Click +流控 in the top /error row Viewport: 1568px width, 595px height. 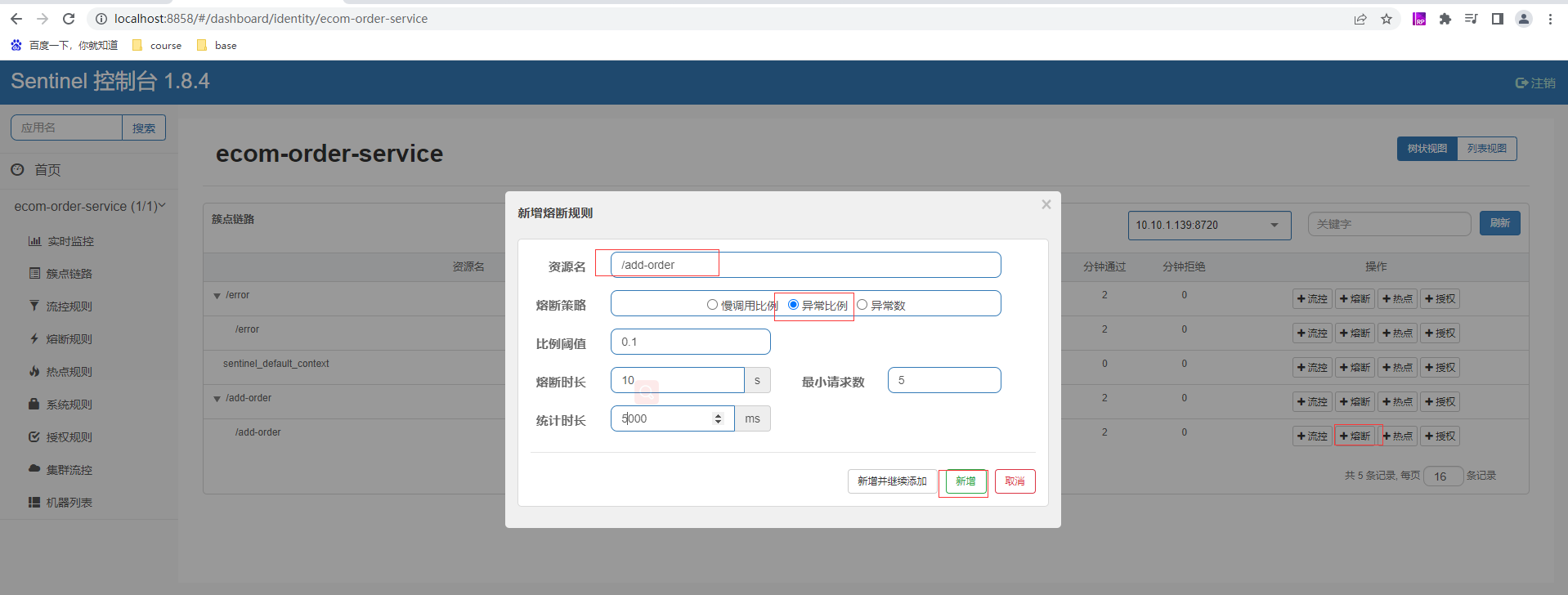click(1313, 299)
